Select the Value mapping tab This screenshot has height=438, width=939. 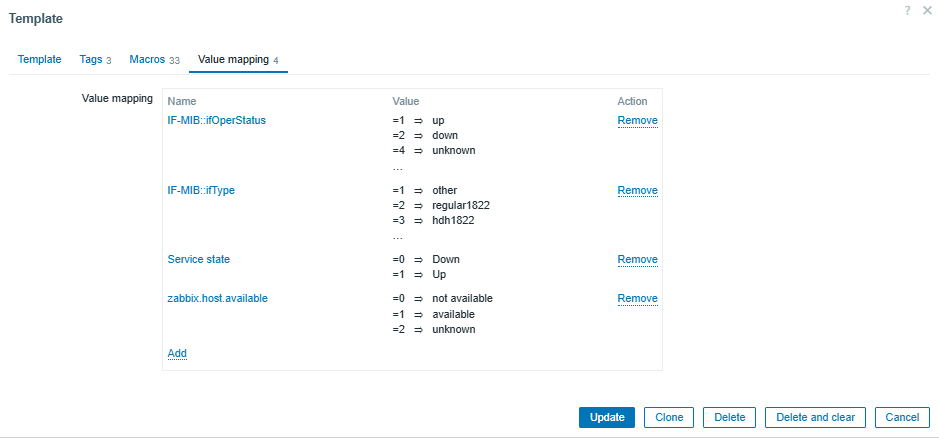[238, 60]
